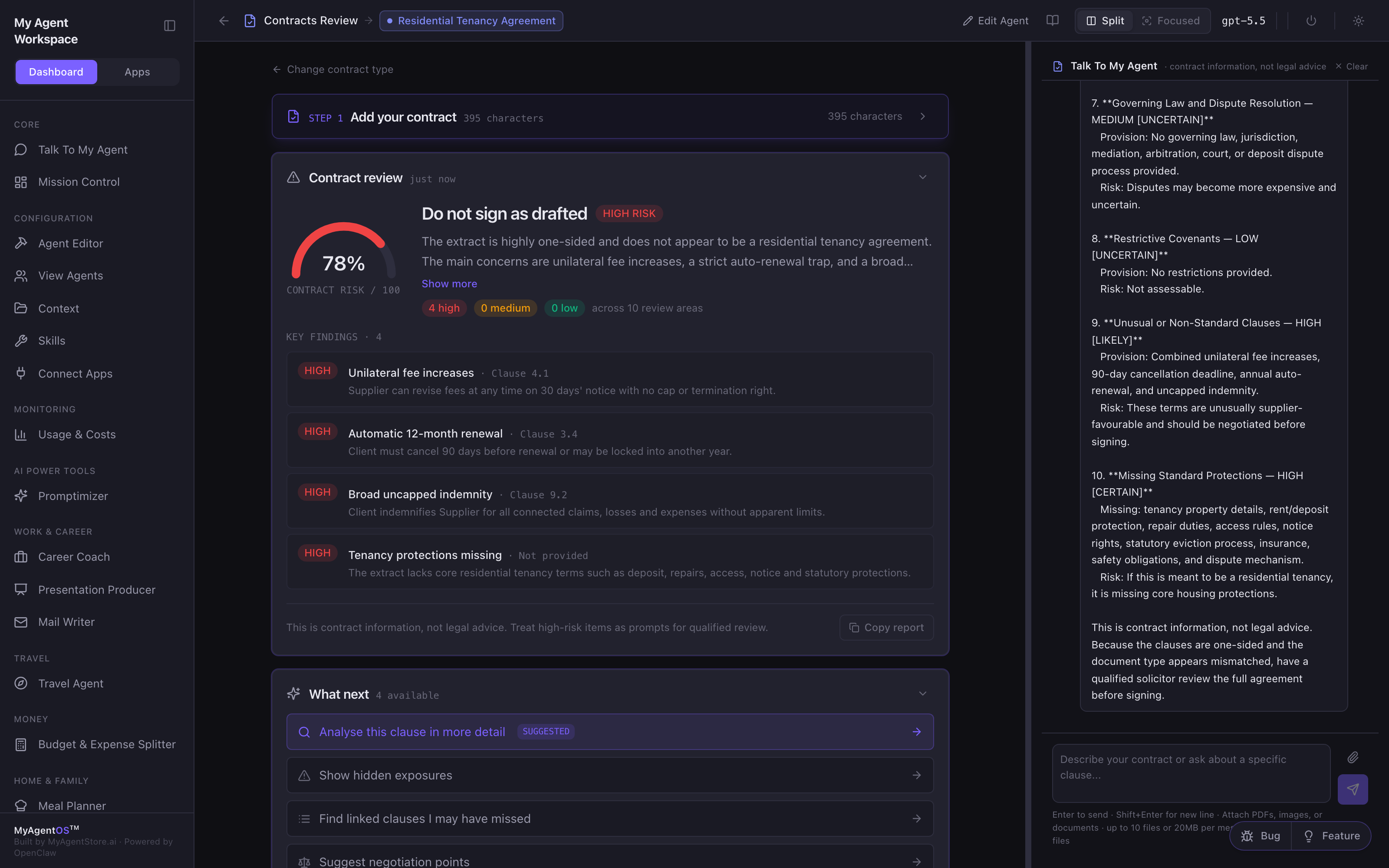Launch Promptimizer tool
Screen dimensions: 1389x868
click(96, 496)
